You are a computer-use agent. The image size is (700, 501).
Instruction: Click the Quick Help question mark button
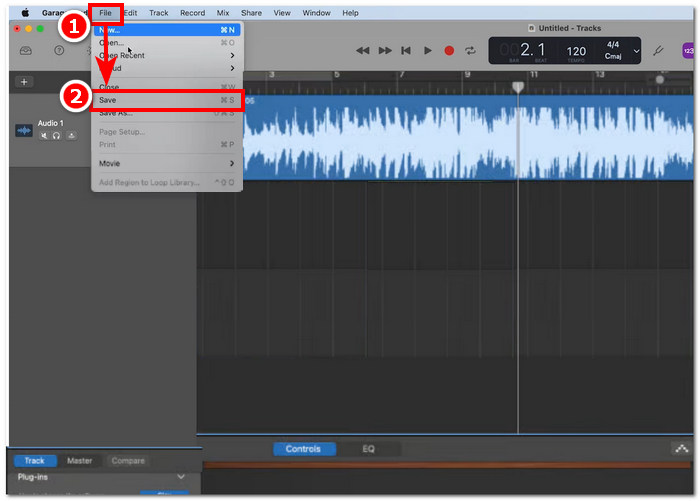click(x=59, y=50)
